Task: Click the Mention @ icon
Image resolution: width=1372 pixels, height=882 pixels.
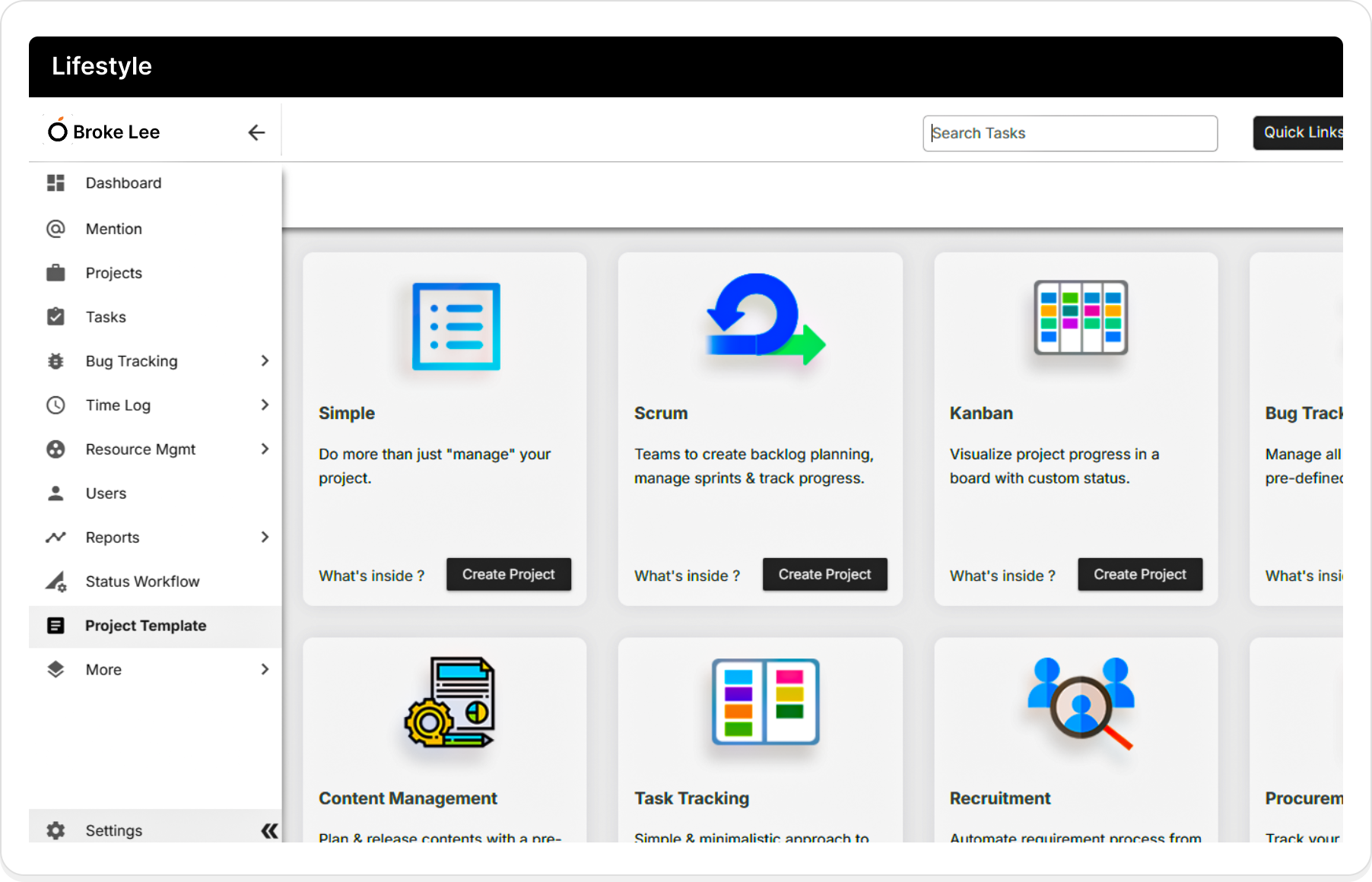Action: [56, 229]
